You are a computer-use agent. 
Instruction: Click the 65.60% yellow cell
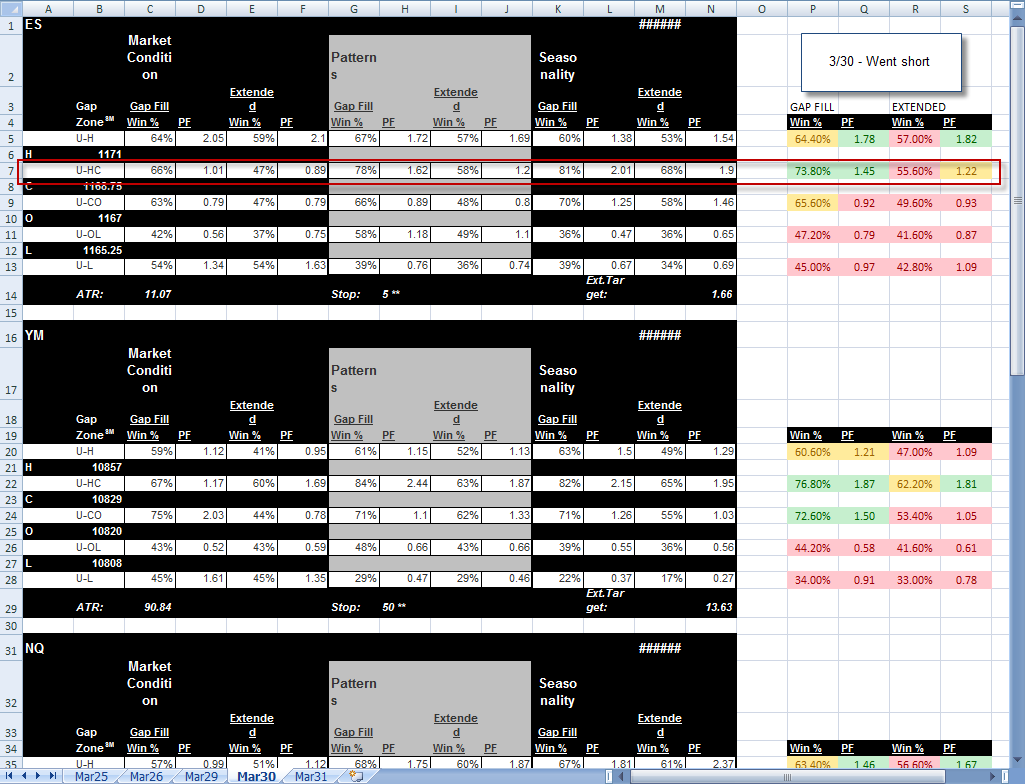pos(813,203)
